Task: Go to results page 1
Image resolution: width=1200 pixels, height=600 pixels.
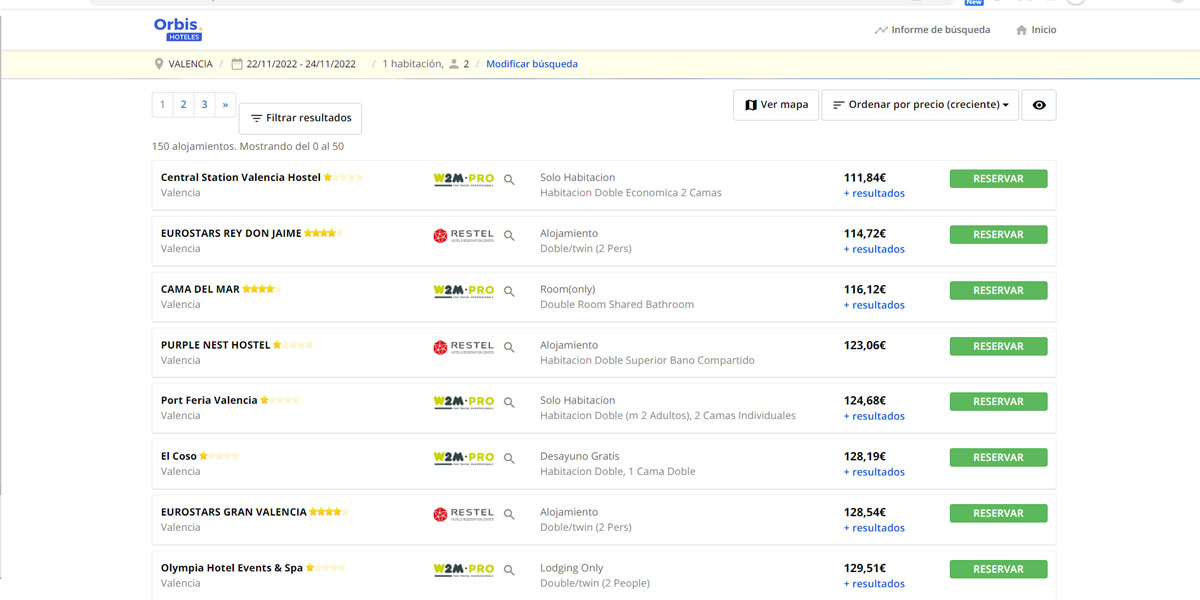Action: point(163,104)
